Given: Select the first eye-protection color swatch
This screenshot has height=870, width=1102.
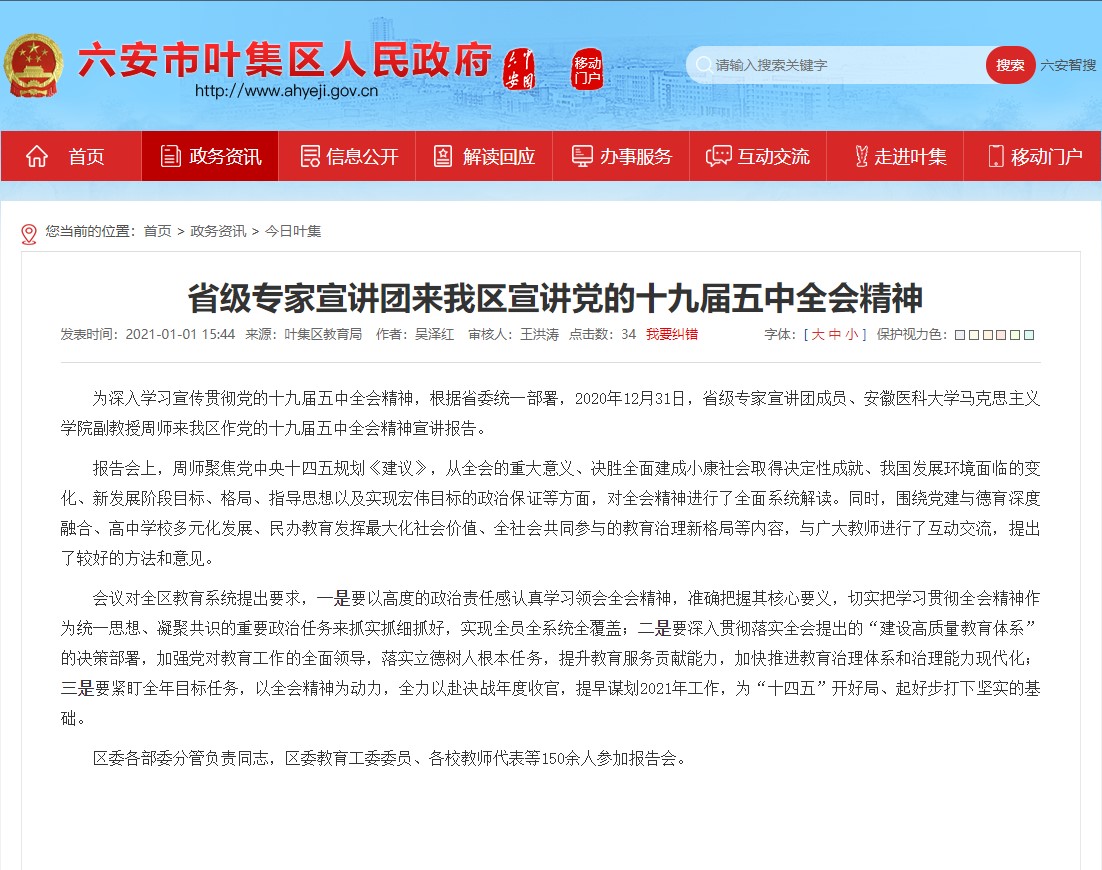Looking at the screenshot, I should [x=960, y=335].
